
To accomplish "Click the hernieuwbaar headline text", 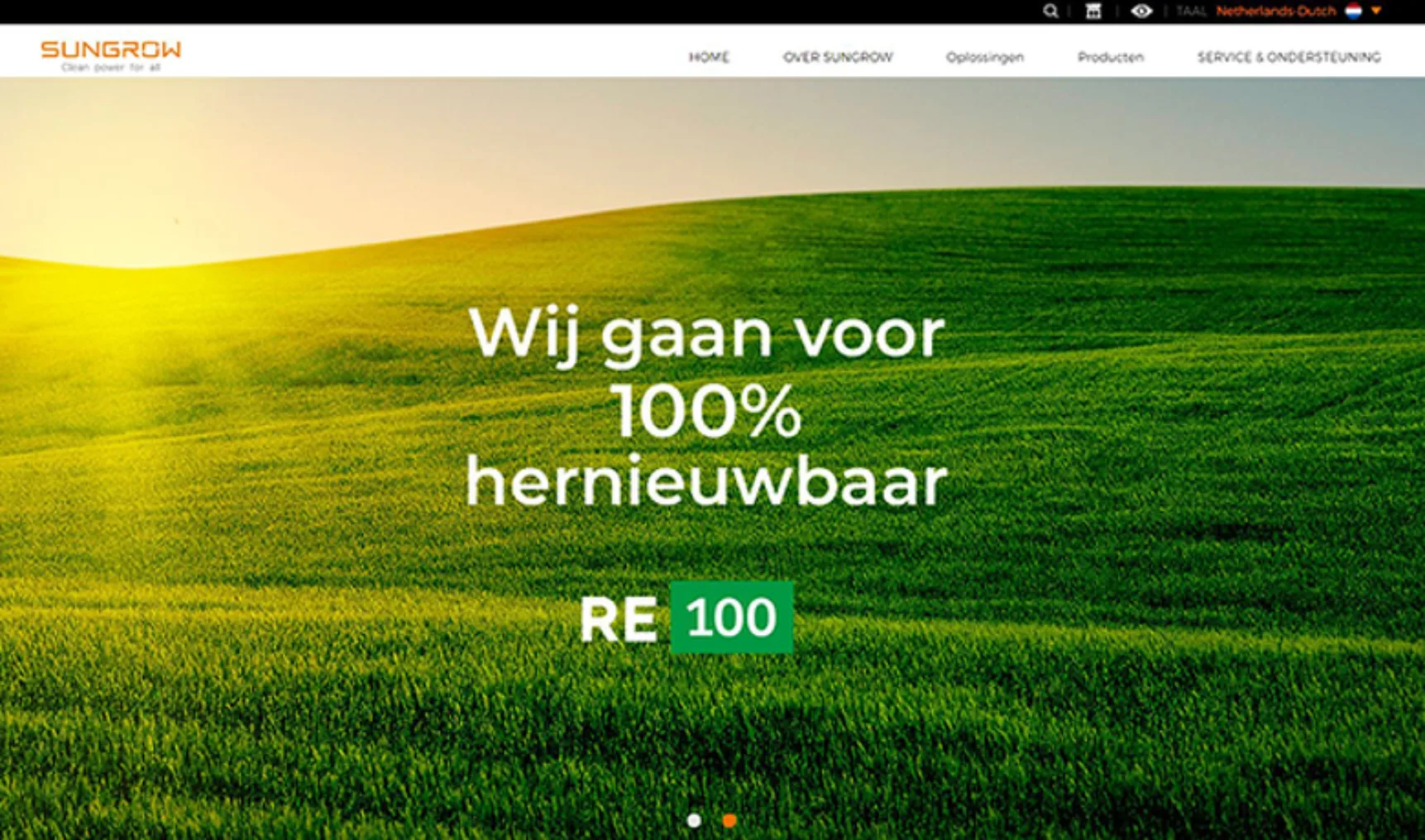I will (706, 481).
